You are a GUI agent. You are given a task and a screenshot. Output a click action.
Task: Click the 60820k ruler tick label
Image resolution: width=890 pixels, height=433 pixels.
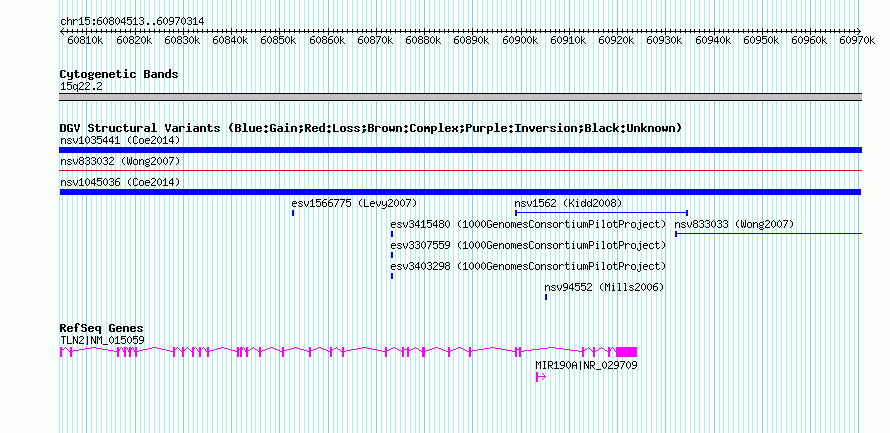click(133, 40)
